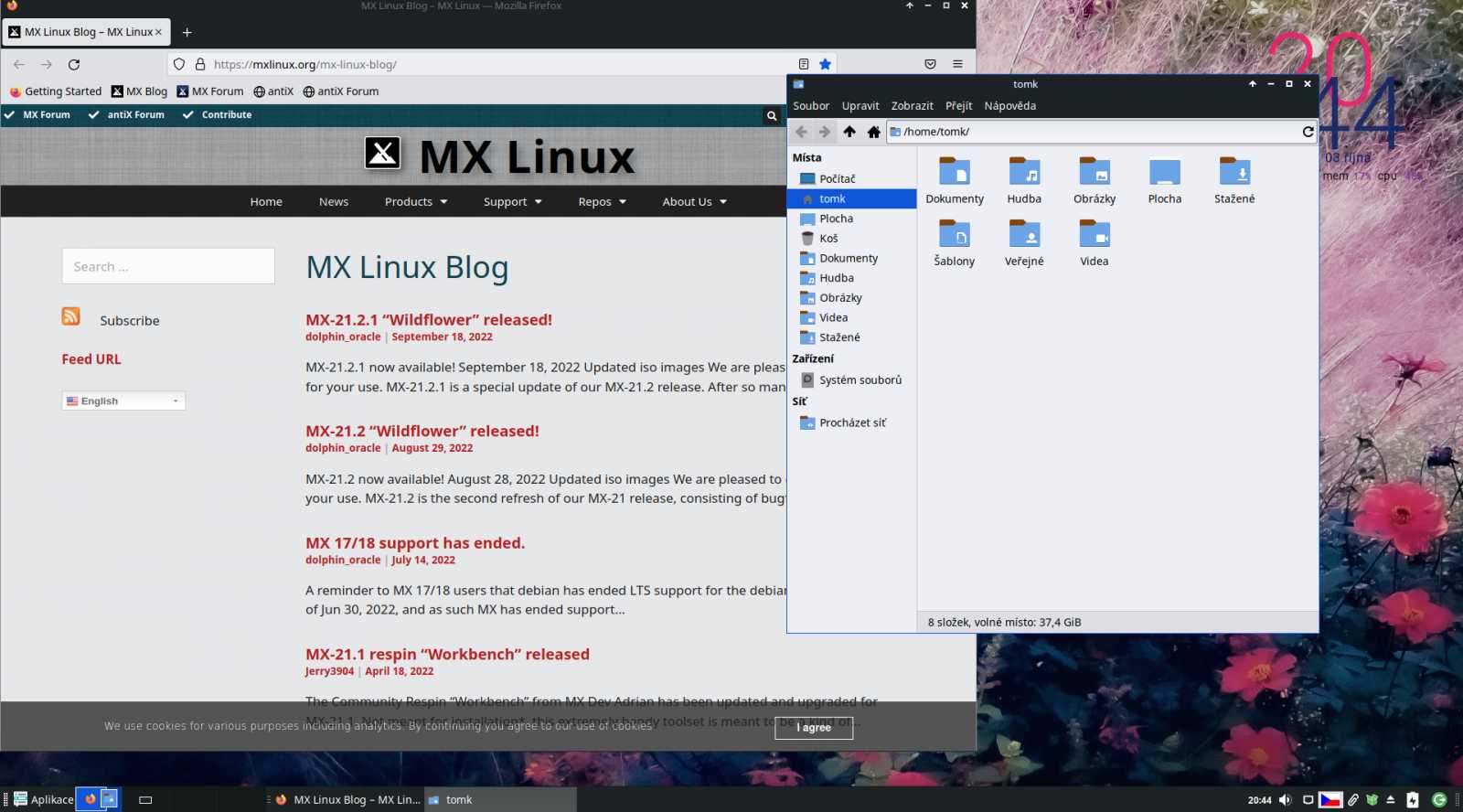The image size is (1463, 812).
Task: Click News in site navigation
Action: pyautogui.click(x=334, y=202)
